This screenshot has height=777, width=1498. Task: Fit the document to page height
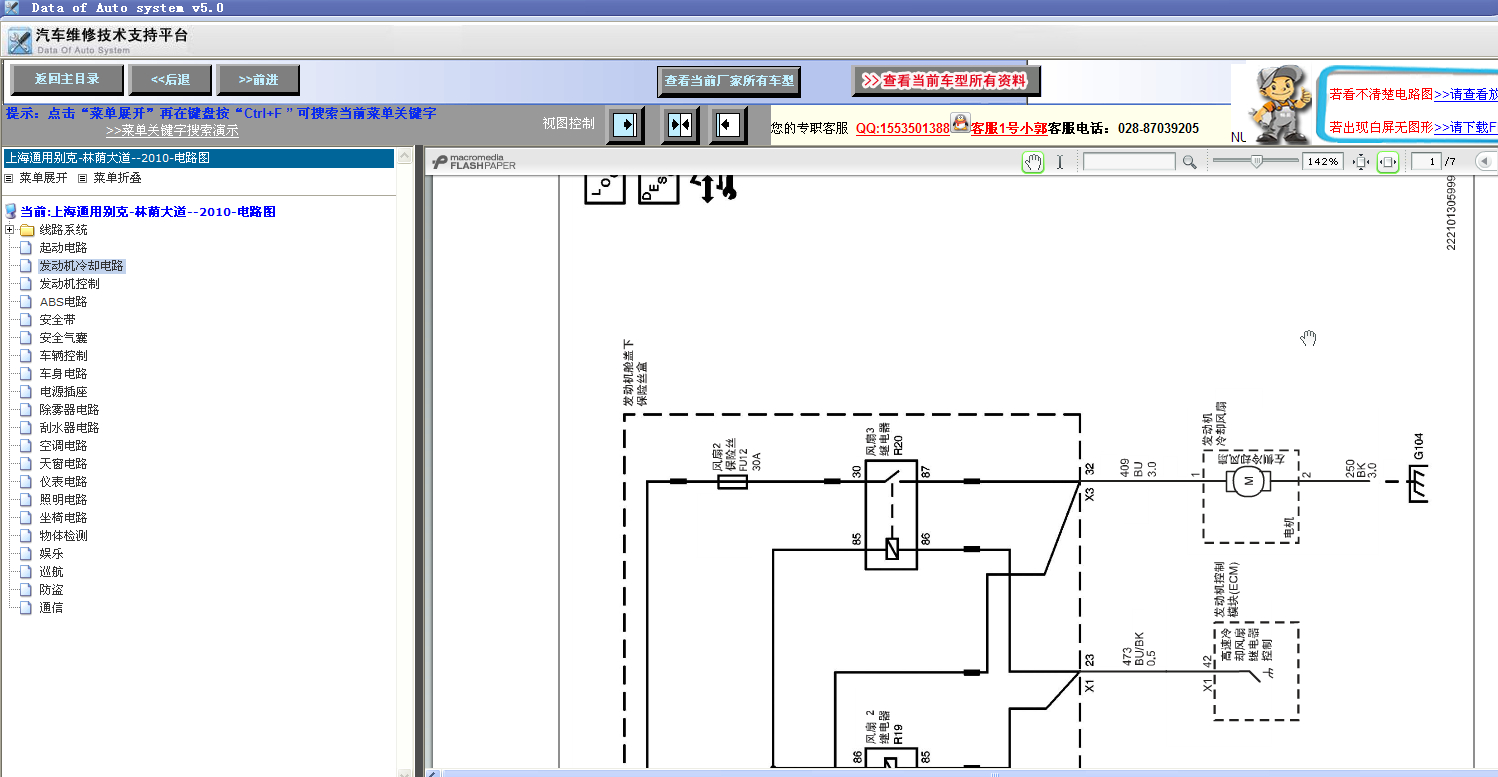[1360, 162]
